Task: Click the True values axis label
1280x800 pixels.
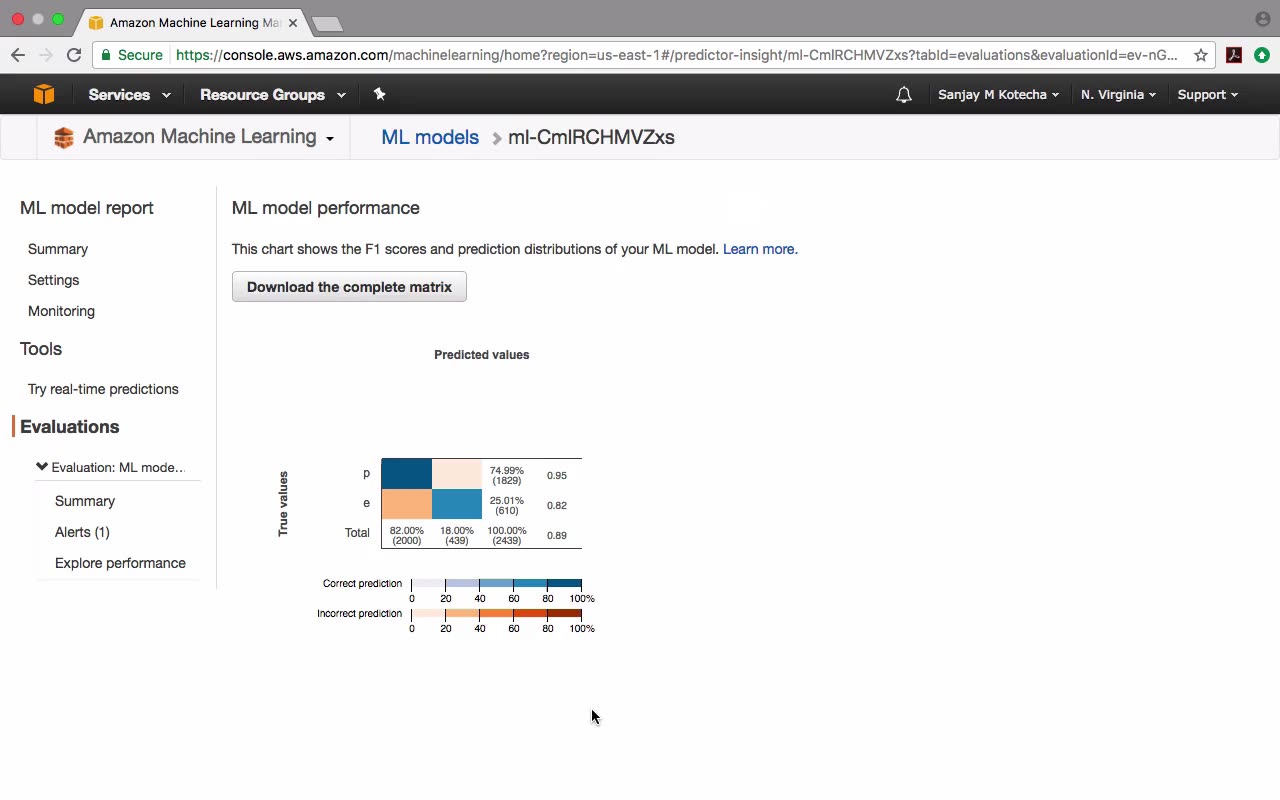Action: [283, 504]
